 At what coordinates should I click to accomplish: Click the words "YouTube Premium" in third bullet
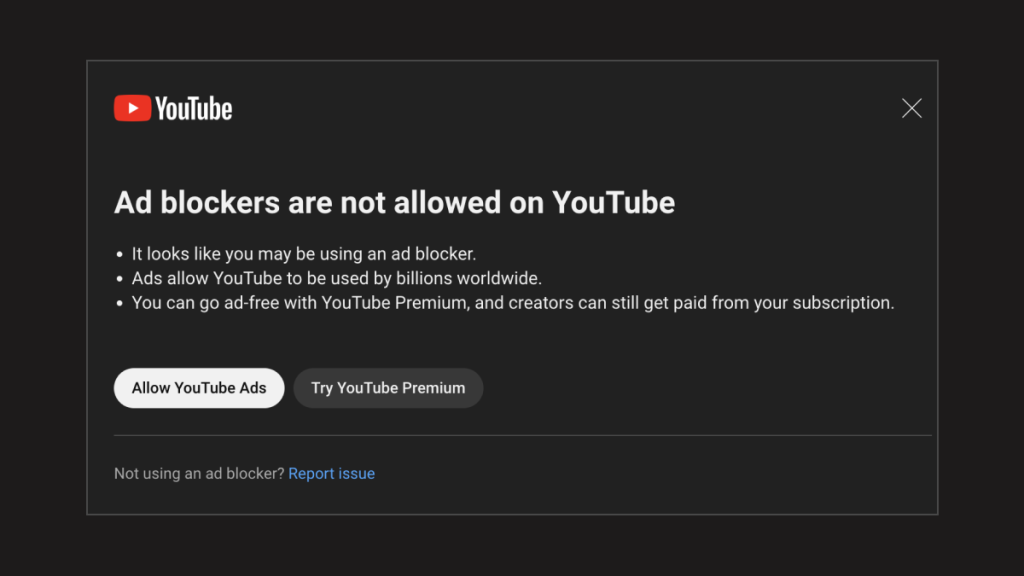pyautogui.click(x=394, y=303)
